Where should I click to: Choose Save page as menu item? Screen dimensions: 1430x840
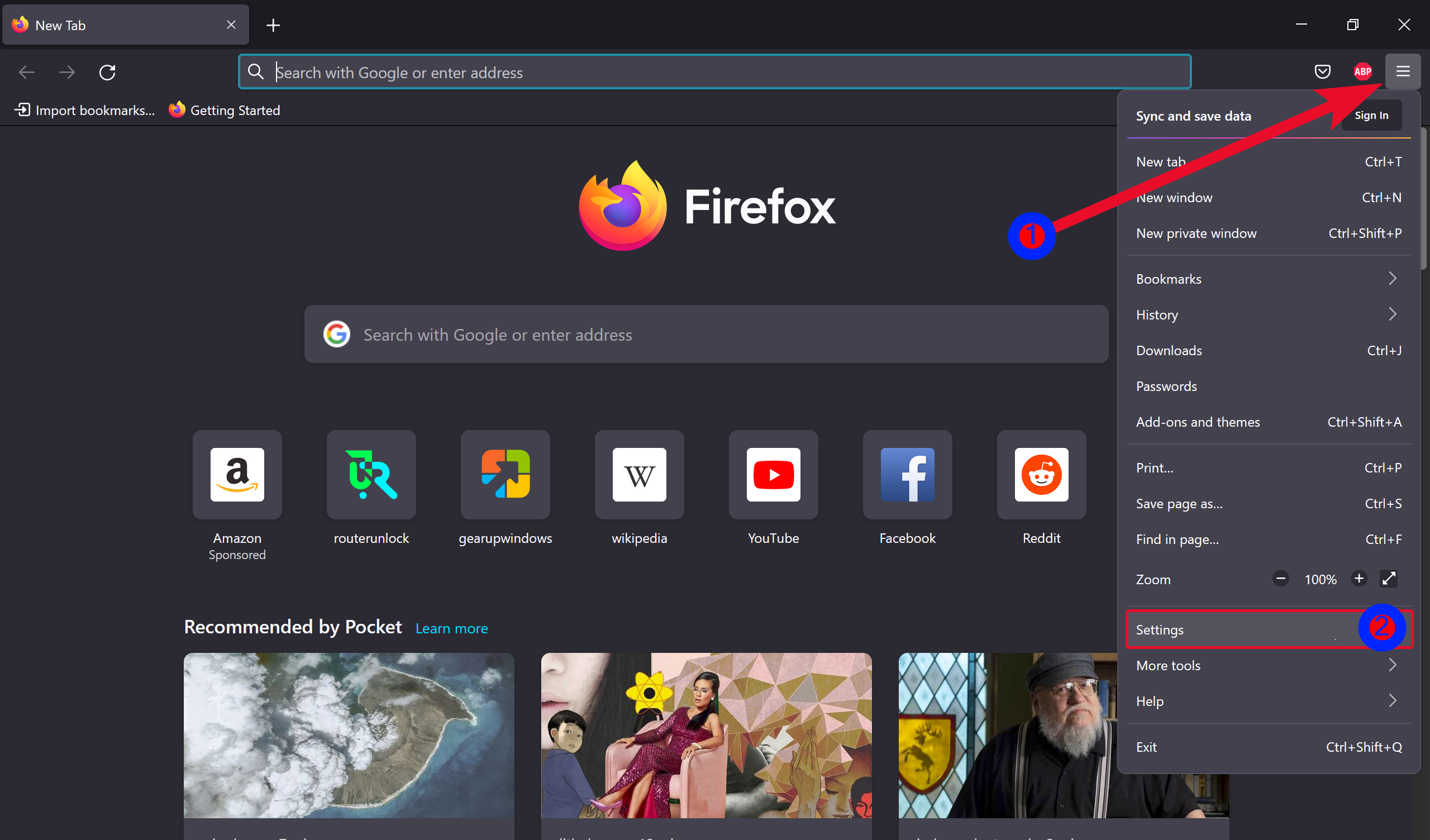(x=1268, y=503)
